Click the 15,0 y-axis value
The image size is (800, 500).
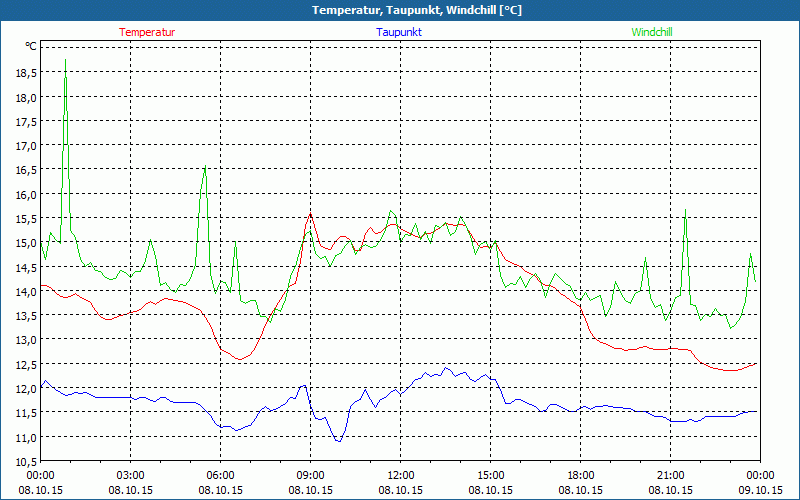pos(27,243)
